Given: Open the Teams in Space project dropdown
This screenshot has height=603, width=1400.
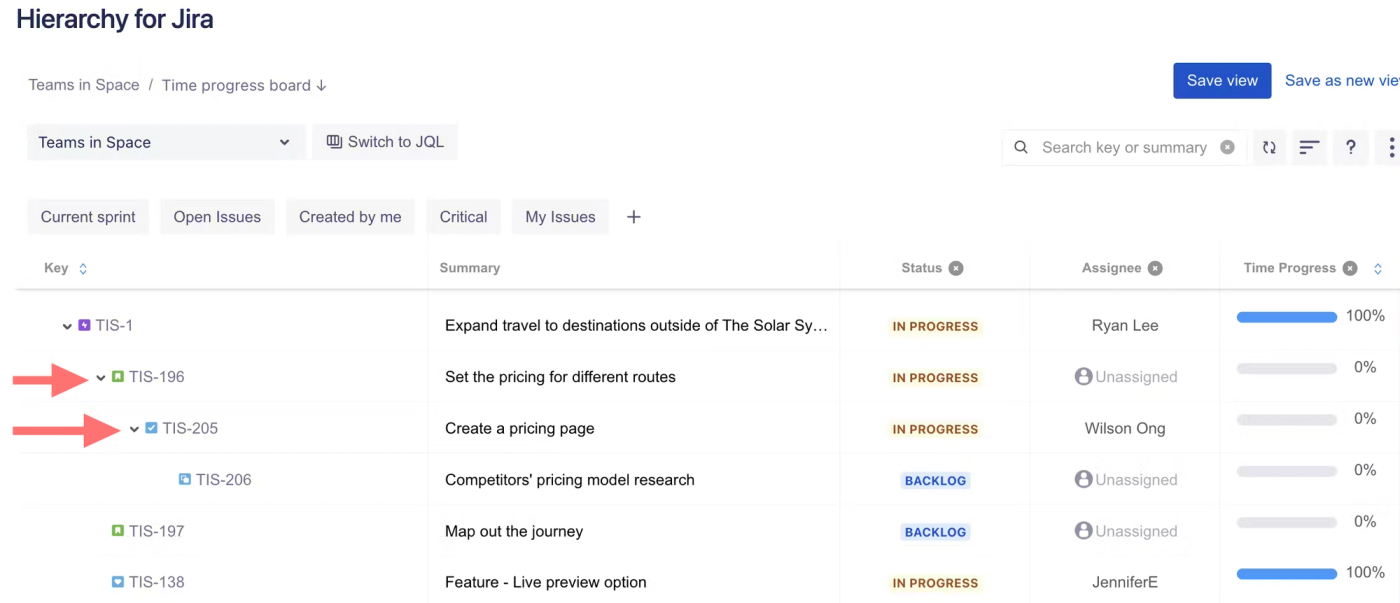Looking at the screenshot, I should pos(165,143).
